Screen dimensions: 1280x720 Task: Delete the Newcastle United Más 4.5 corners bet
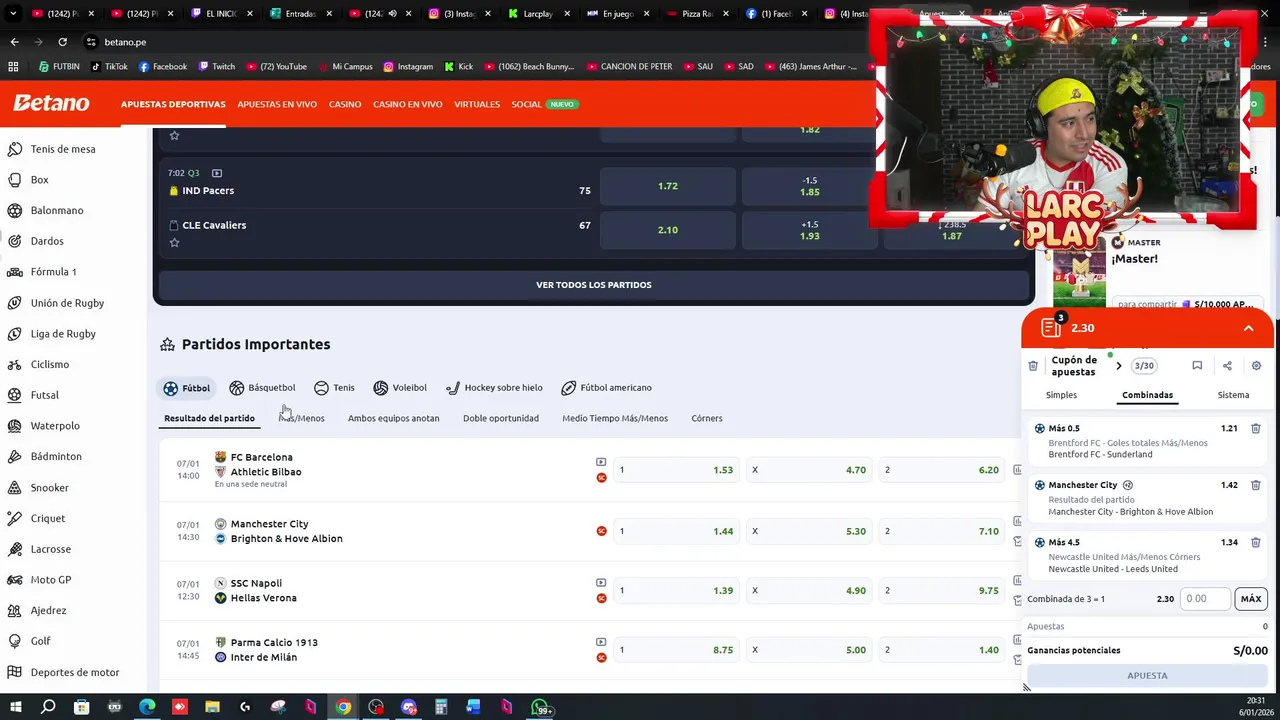pos(1256,542)
